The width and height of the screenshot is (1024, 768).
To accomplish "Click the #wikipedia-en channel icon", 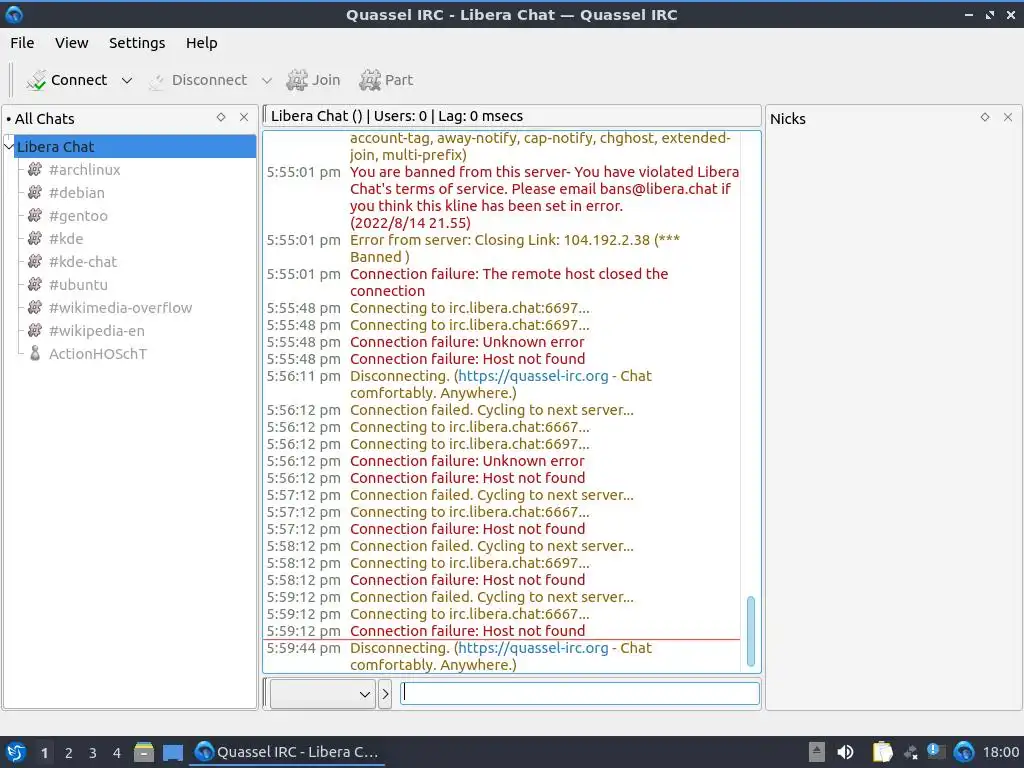I will tap(35, 330).
